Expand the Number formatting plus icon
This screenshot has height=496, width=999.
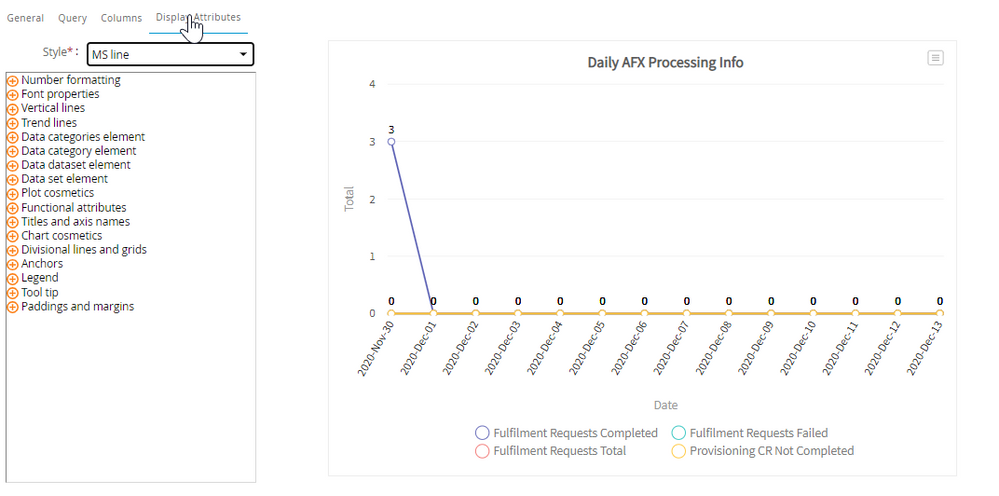[x=13, y=80]
